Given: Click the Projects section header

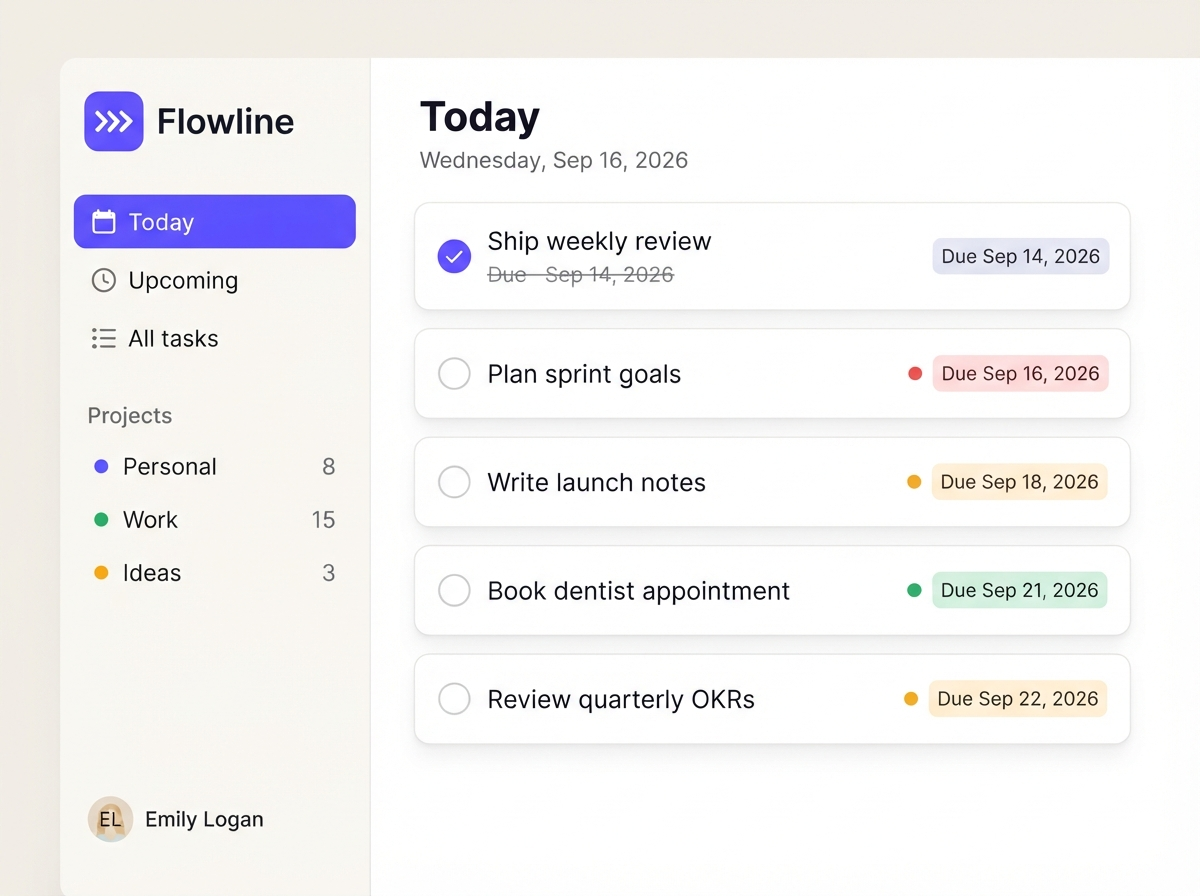Looking at the screenshot, I should click(130, 416).
